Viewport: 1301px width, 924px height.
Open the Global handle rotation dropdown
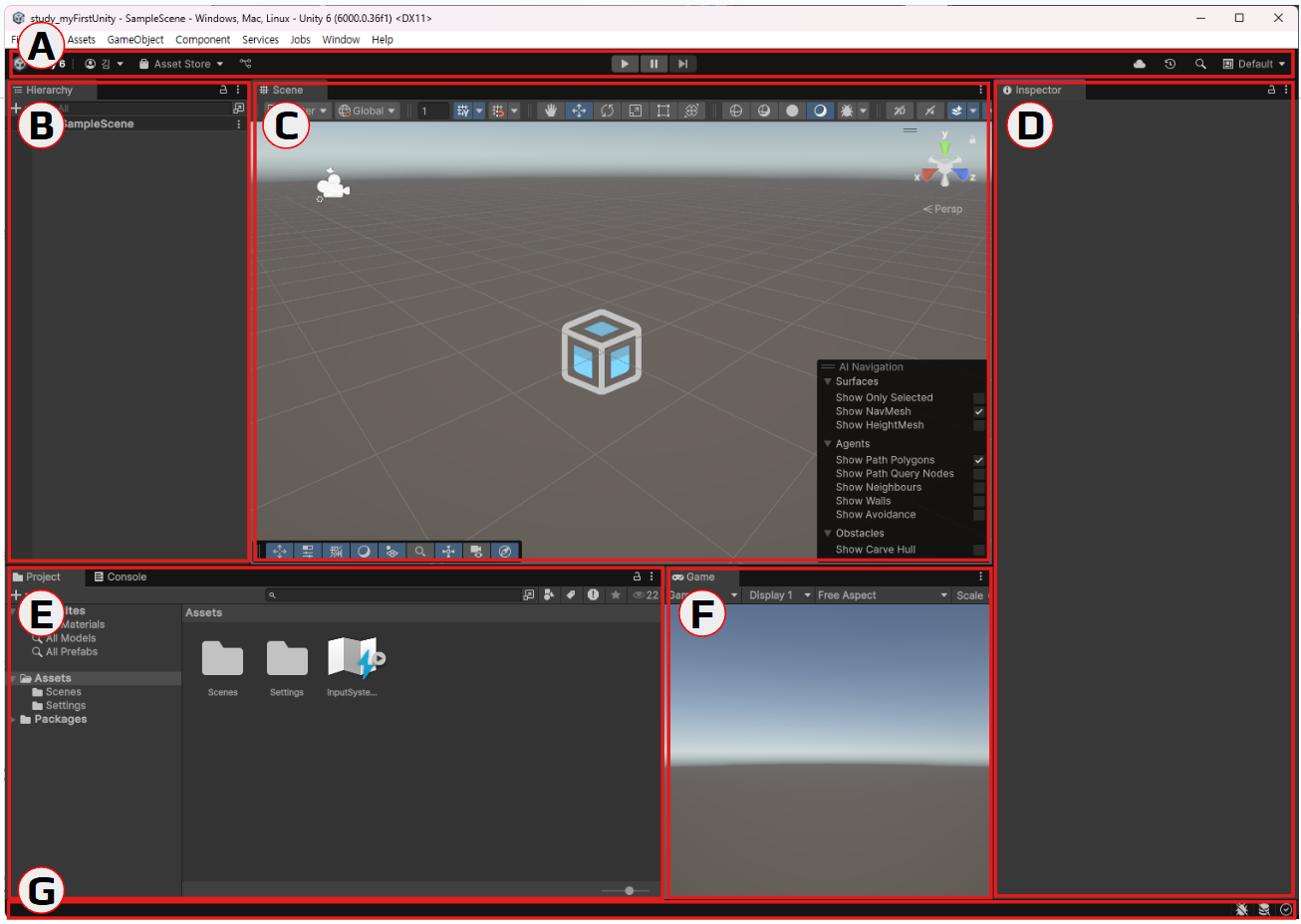click(x=367, y=111)
